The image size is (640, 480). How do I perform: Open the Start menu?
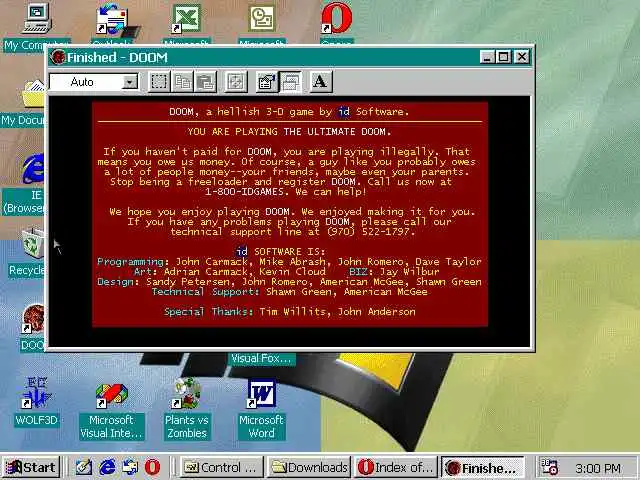click(31, 467)
